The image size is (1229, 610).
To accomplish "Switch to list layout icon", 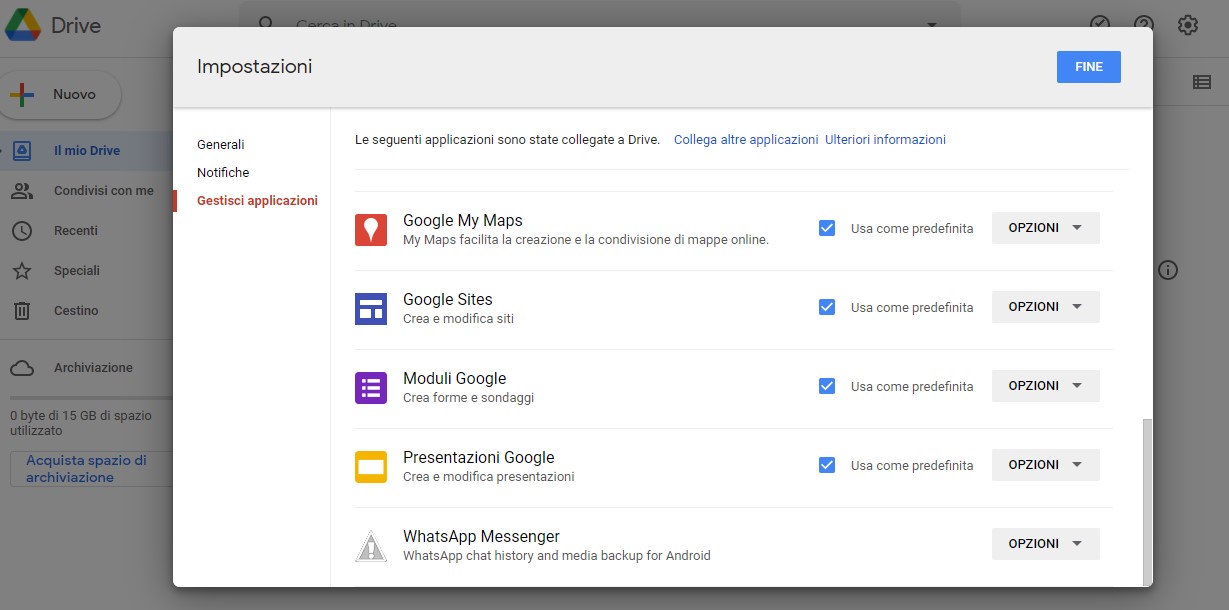I will [1202, 83].
